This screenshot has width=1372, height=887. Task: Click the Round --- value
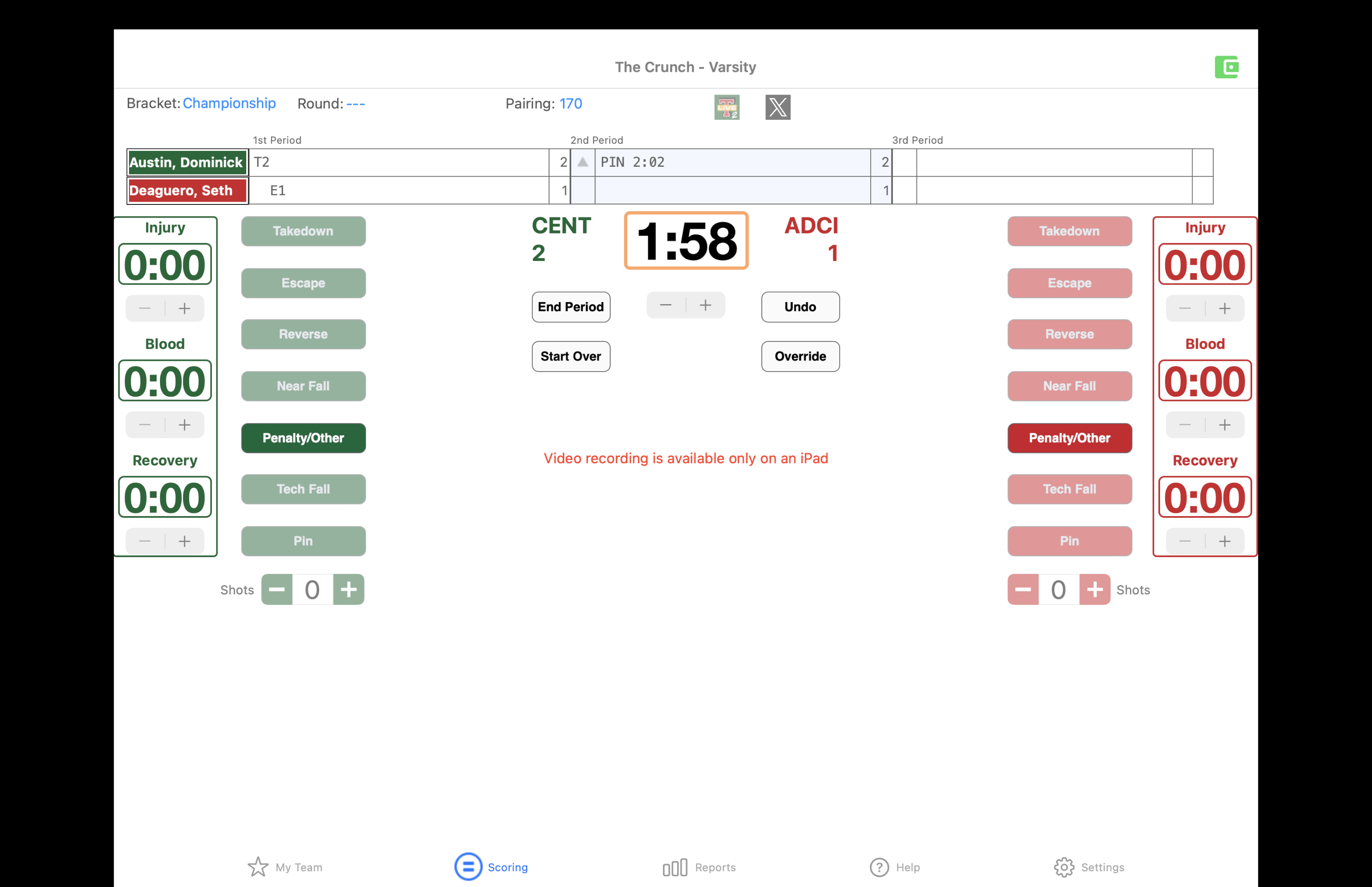(355, 104)
